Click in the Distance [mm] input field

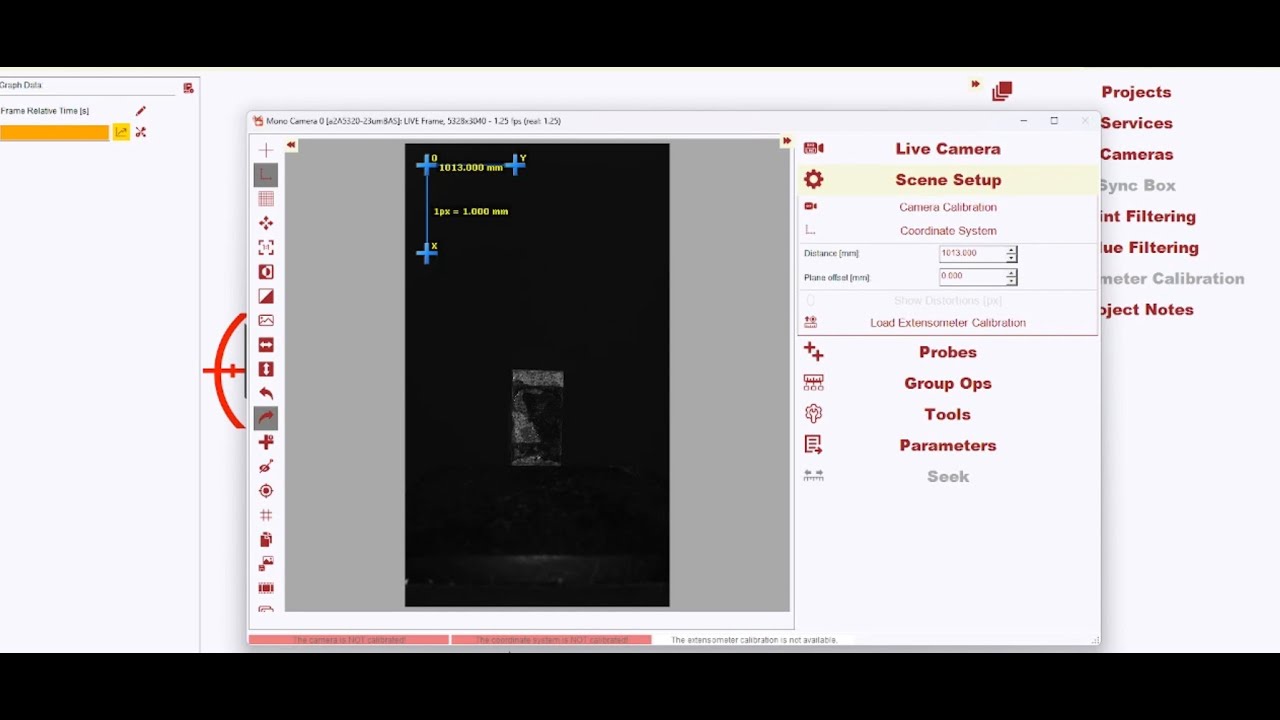(972, 254)
